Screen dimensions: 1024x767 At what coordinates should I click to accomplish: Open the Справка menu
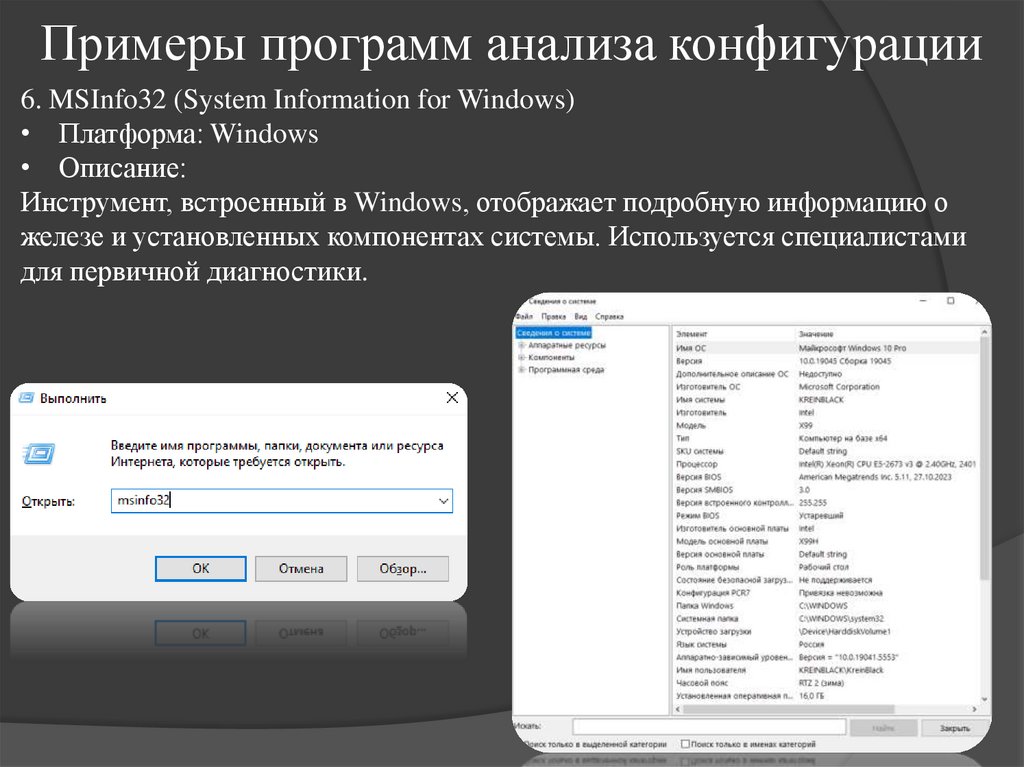point(612,317)
